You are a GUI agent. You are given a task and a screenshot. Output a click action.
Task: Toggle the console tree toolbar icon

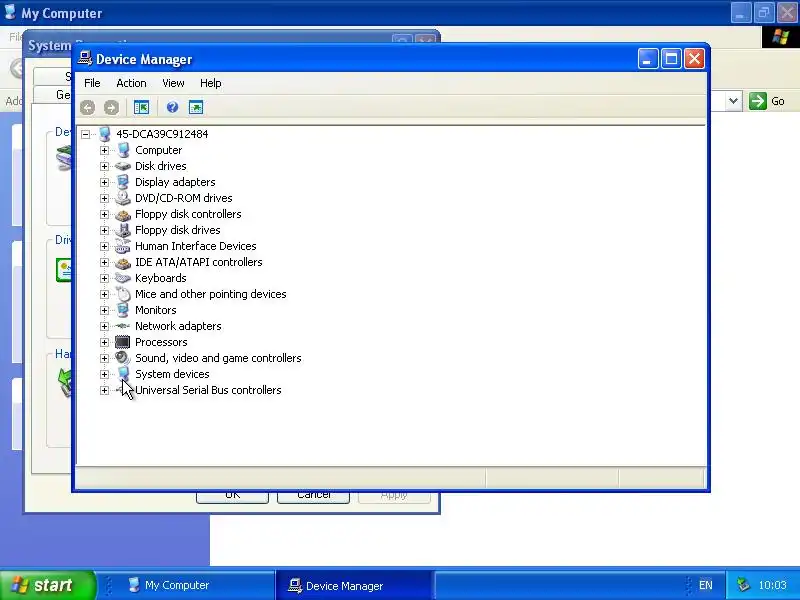tap(141, 107)
